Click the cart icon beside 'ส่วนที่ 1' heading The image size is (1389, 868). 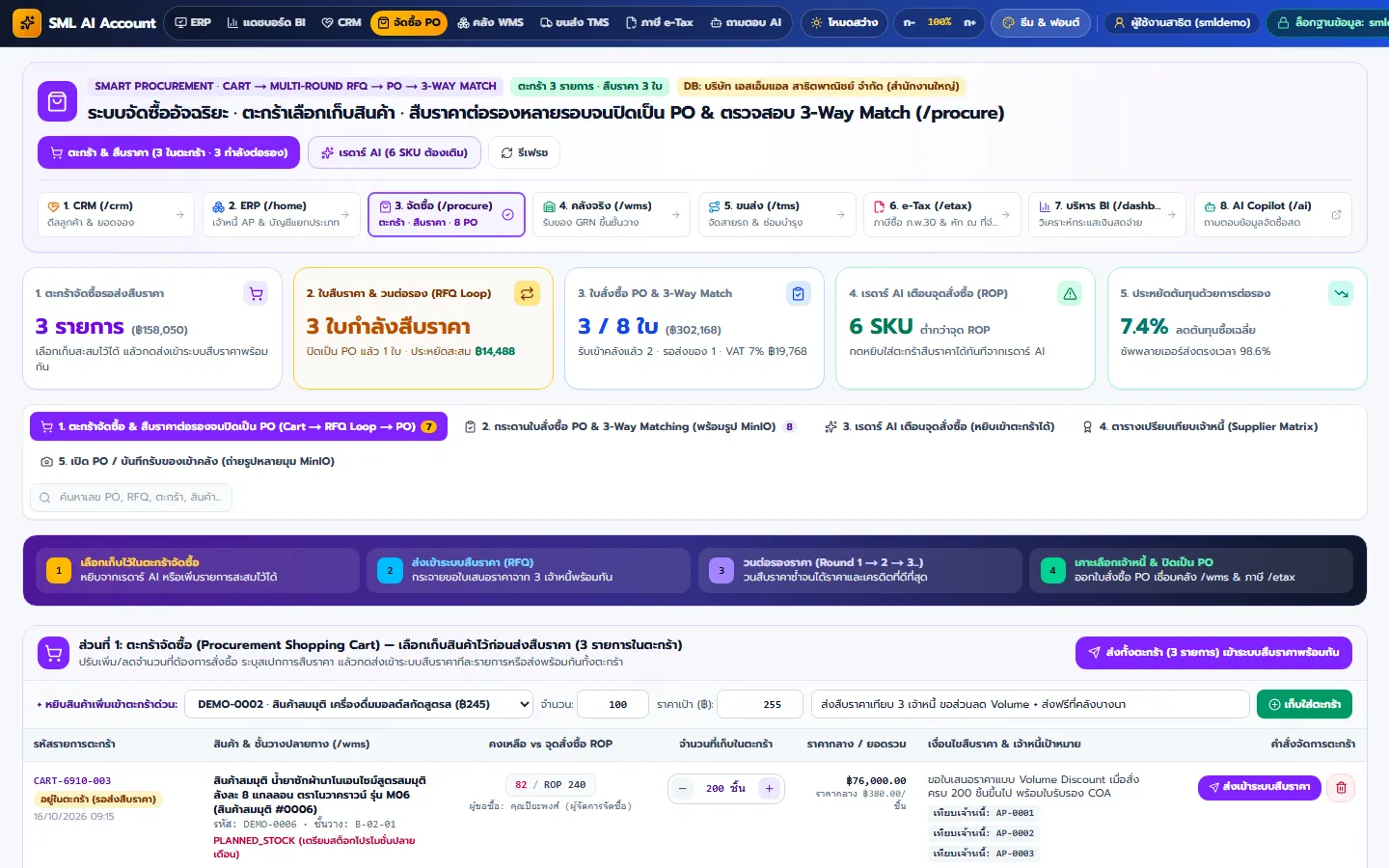pos(54,653)
